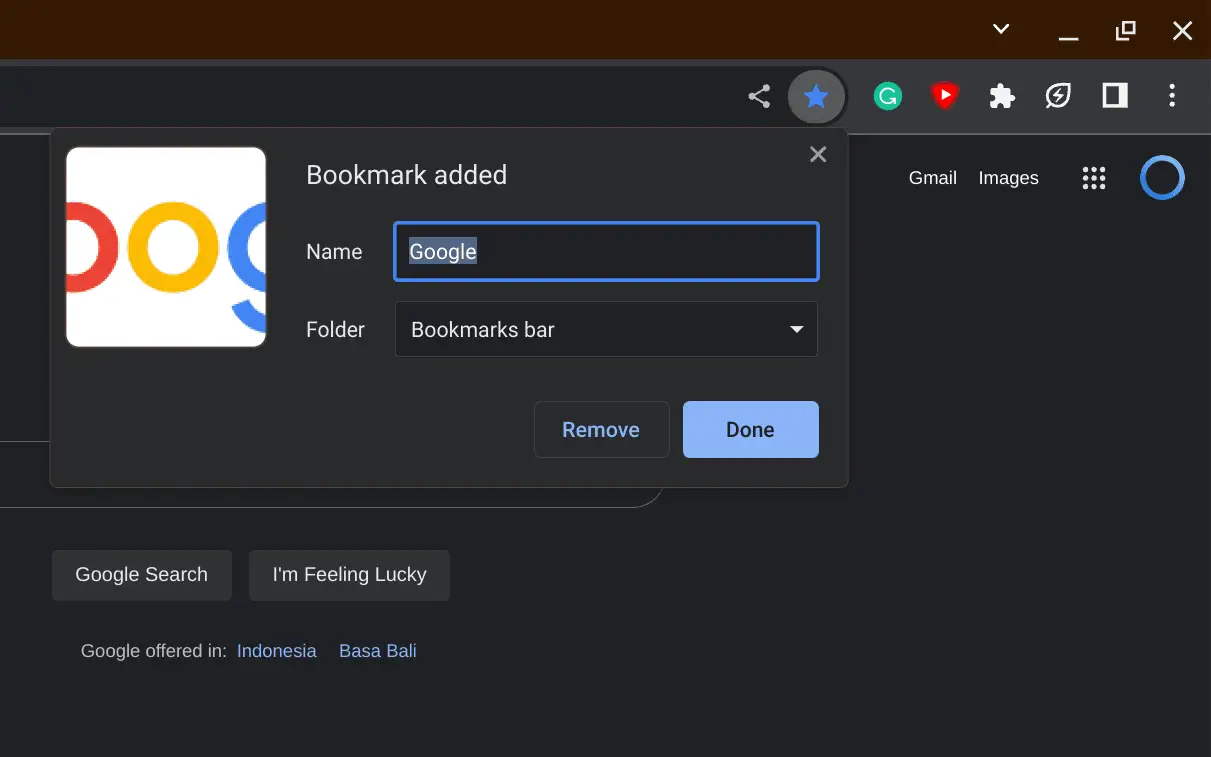Minimize the Chrome window
This screenshot has width=1211, height=757.
[x=1069, y=38]
